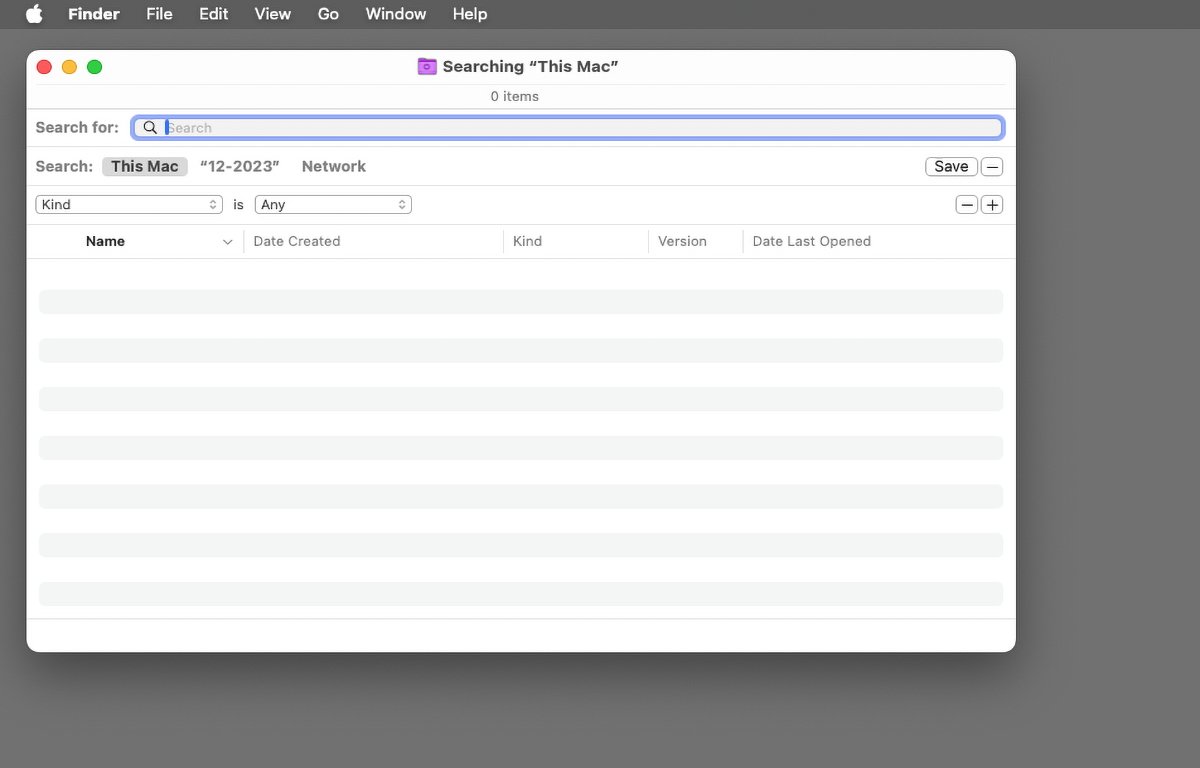This screenshot has width=1200, height=768.
Task: Click the minus button beside Save
Action: [x=991, y=167]
